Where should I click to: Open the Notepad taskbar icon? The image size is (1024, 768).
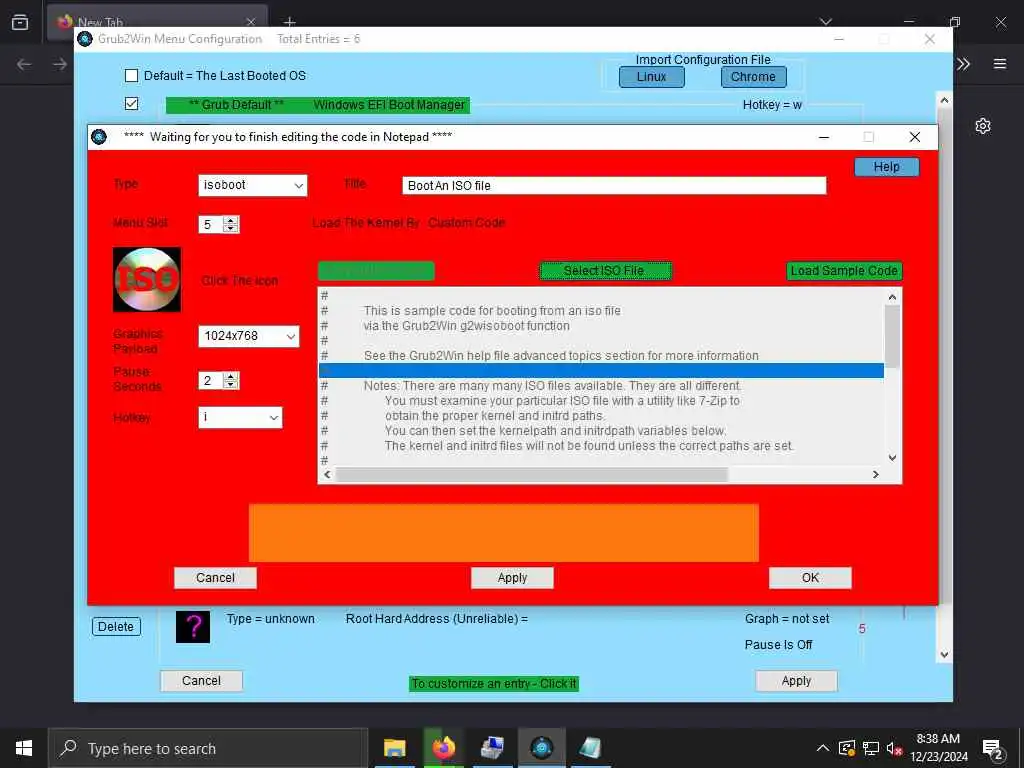tap(590, 748)
